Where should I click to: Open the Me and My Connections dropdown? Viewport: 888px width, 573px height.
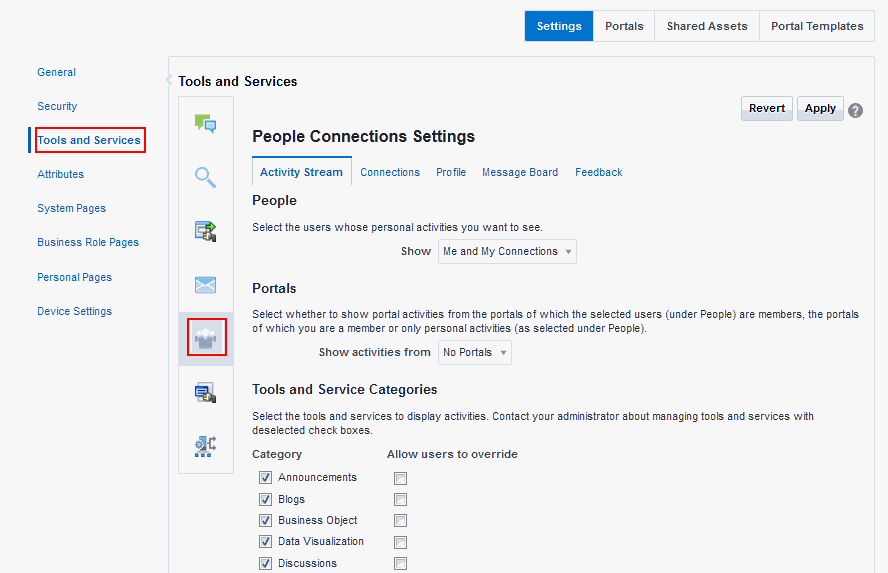(x=507, y=251)
